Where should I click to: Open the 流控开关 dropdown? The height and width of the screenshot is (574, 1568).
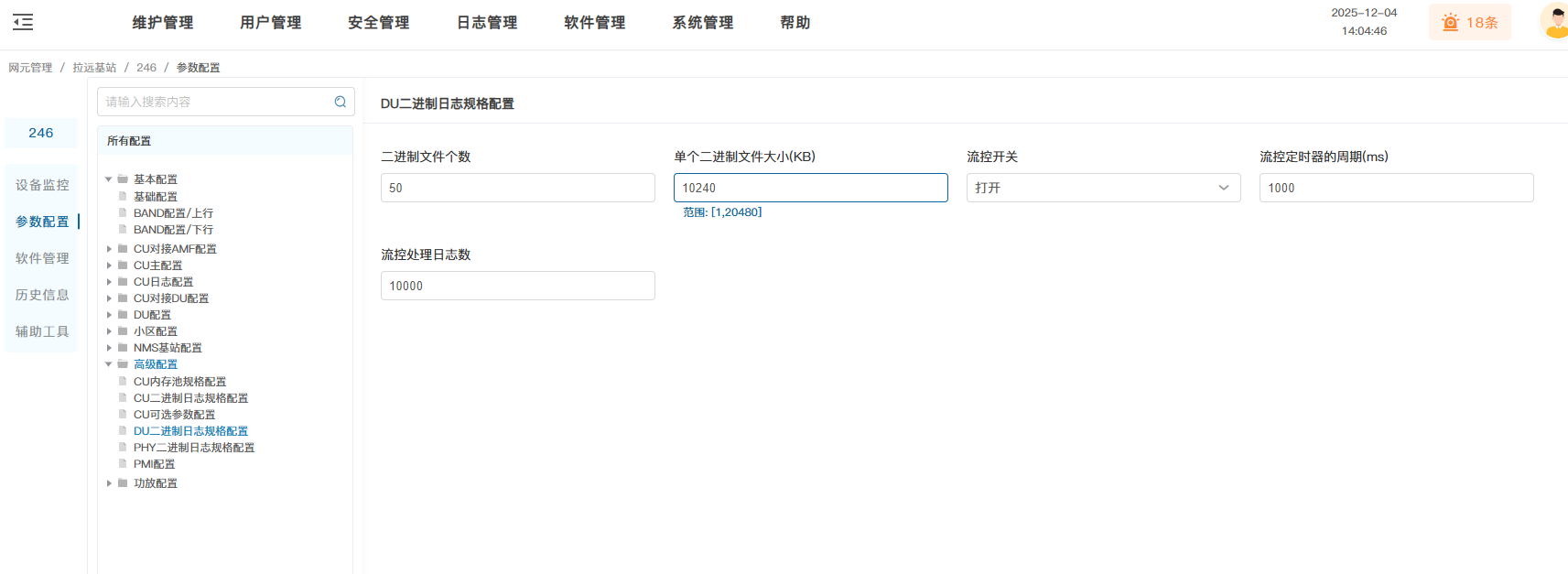1103,188
